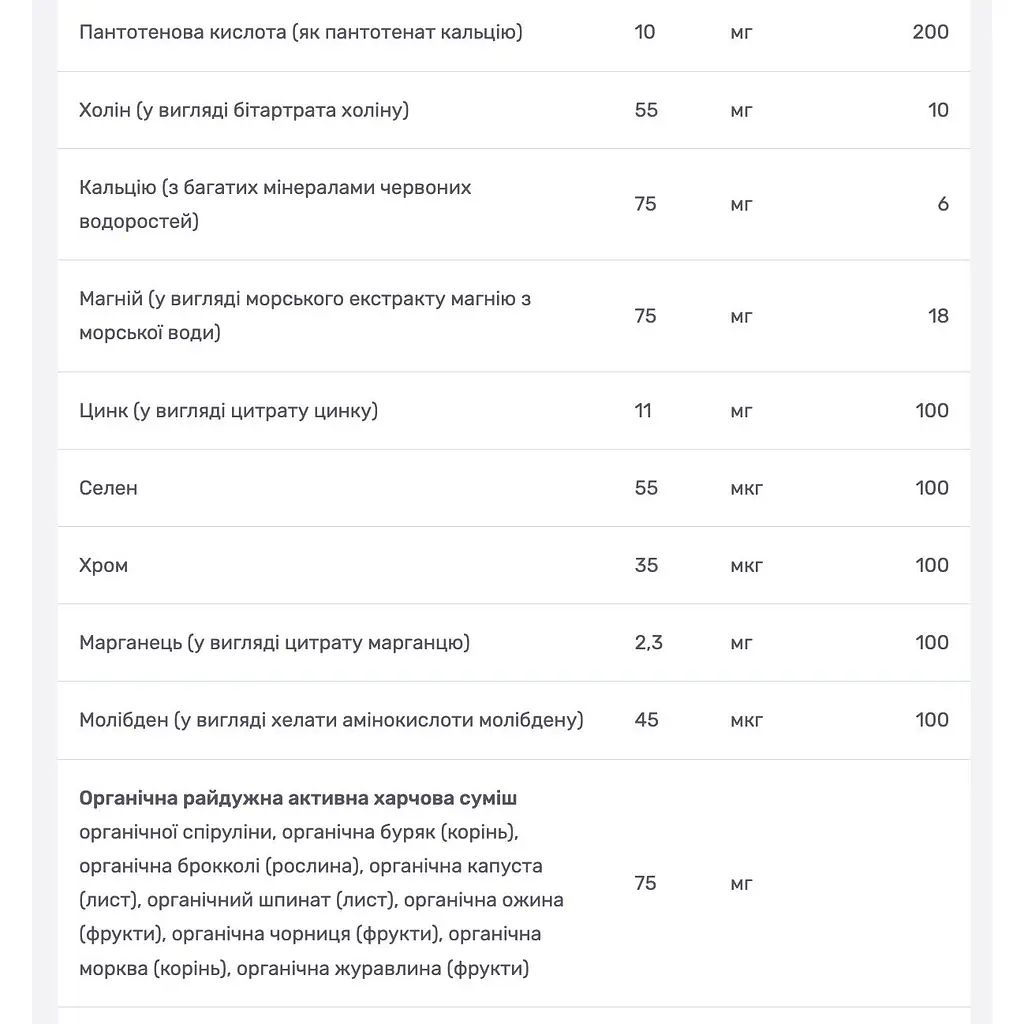Click the Молібден хелати амінокислоти label

[332, 720]
